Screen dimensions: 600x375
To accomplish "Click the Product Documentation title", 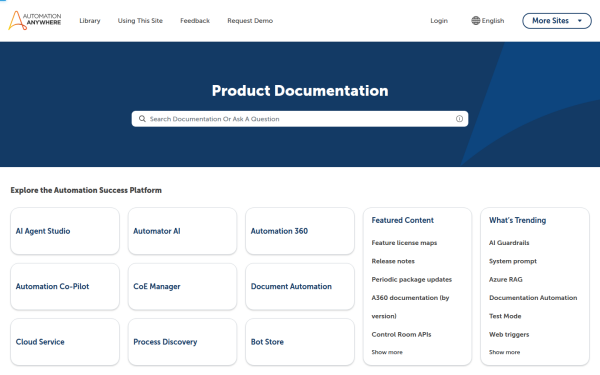I will click(300, 91).
